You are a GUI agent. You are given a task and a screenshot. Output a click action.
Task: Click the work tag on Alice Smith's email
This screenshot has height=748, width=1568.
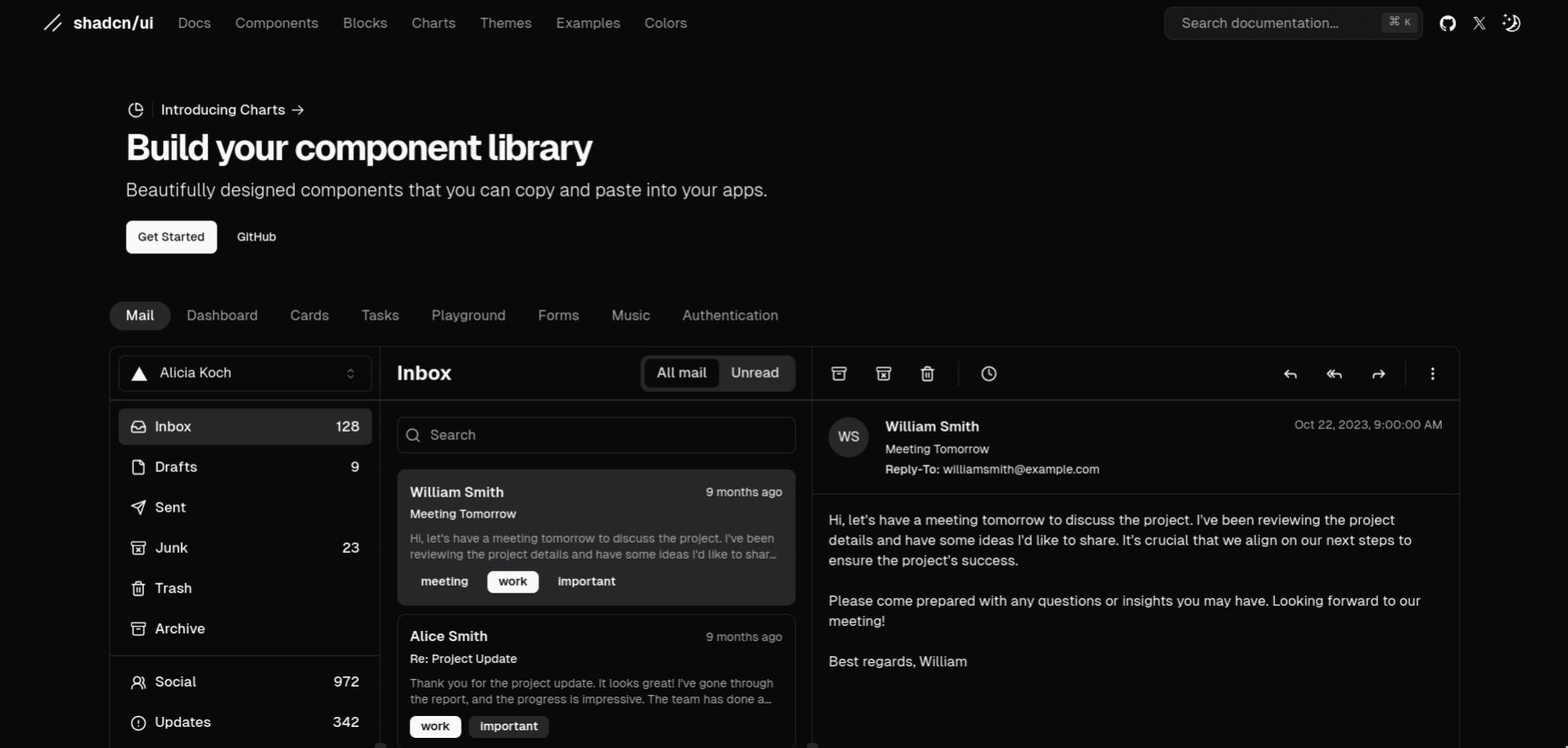pos(435,726)
